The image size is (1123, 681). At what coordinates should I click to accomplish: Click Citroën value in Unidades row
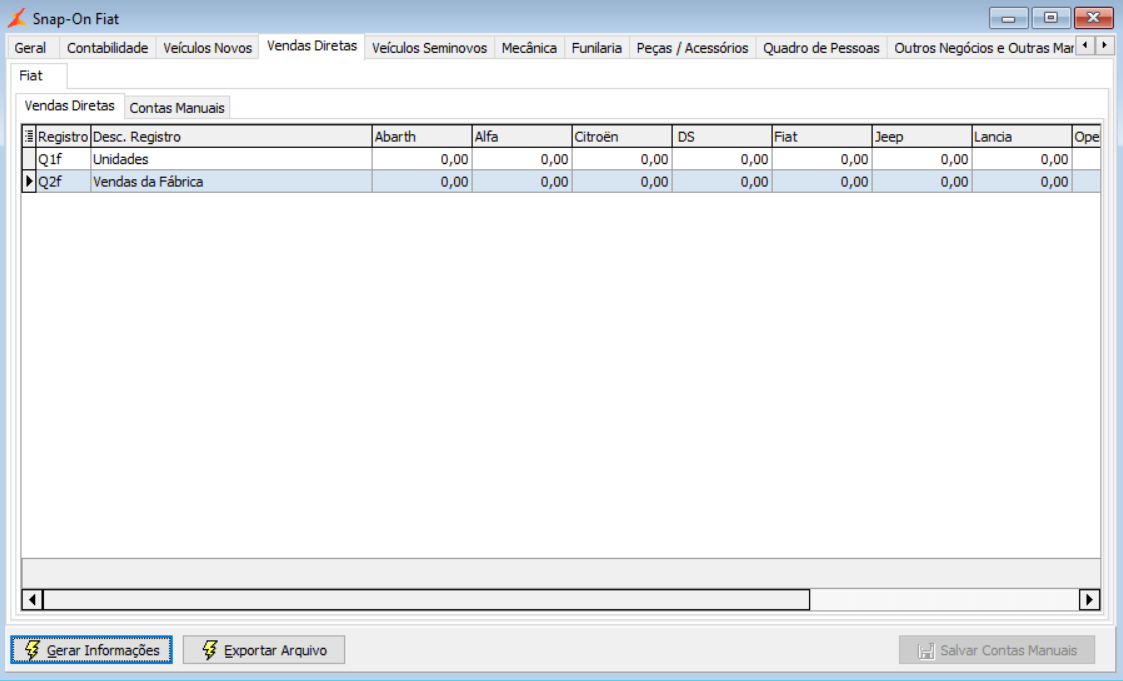click(x=622, y=159)
